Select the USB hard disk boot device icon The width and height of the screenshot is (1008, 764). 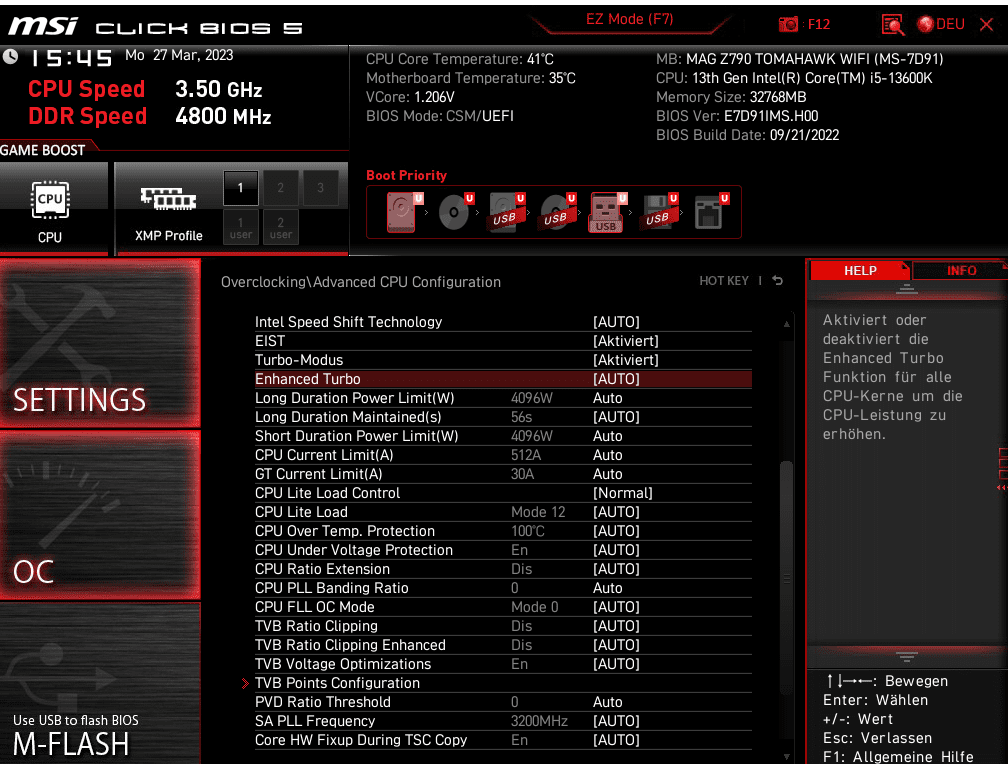[x=505, y=212]
